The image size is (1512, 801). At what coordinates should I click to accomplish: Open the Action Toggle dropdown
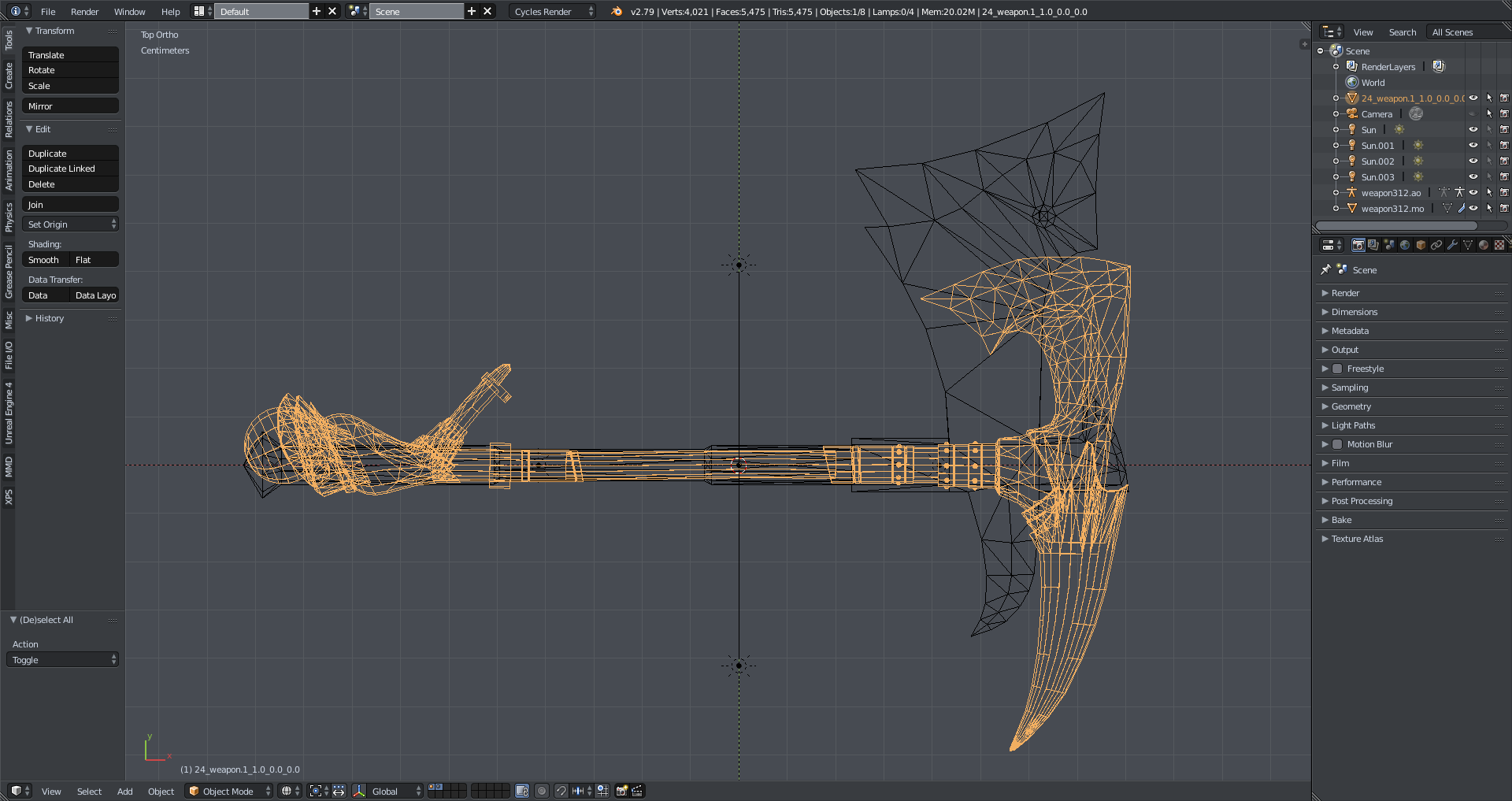[x=62, y=660]
